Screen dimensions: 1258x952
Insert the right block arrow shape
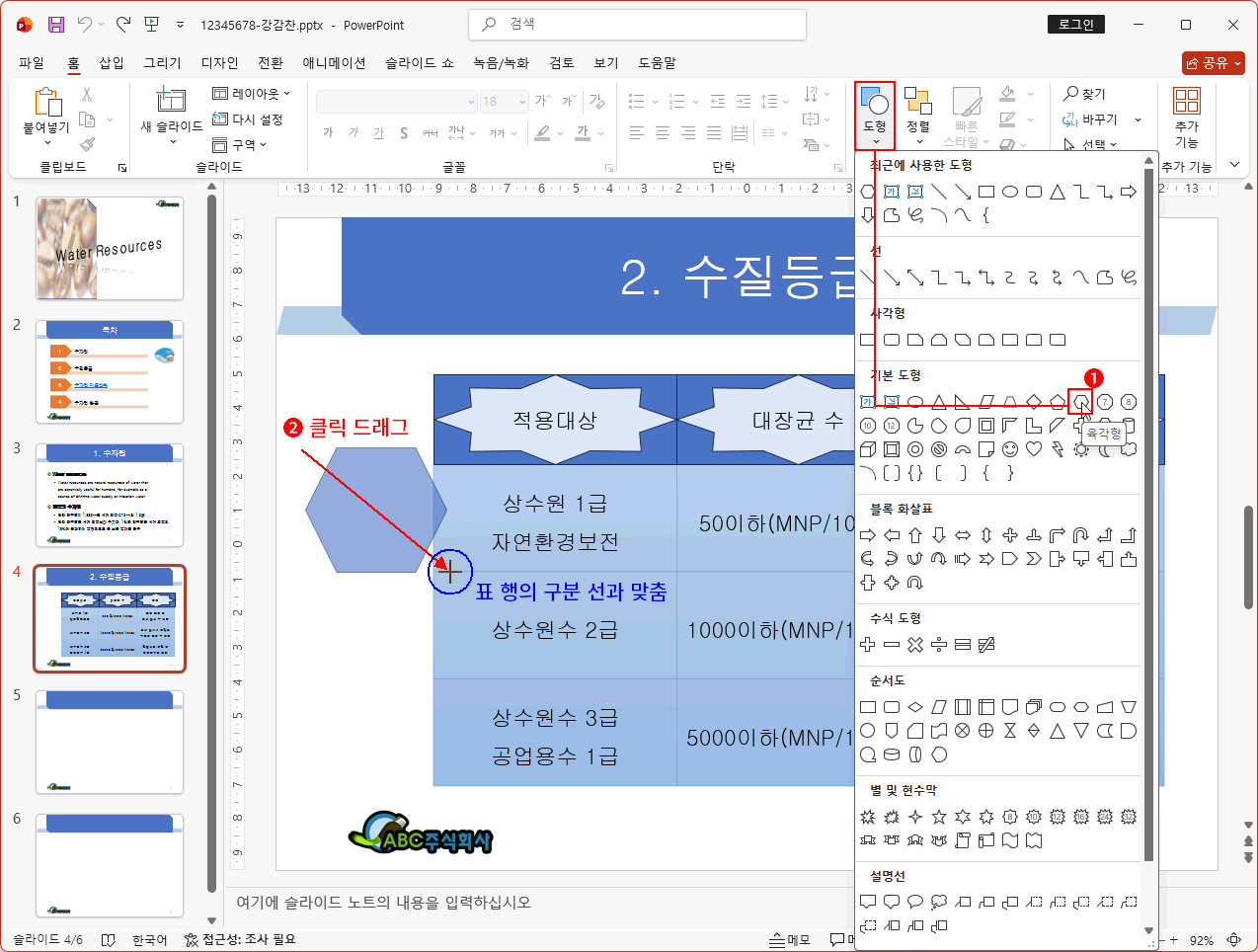(x=868, y=535)
